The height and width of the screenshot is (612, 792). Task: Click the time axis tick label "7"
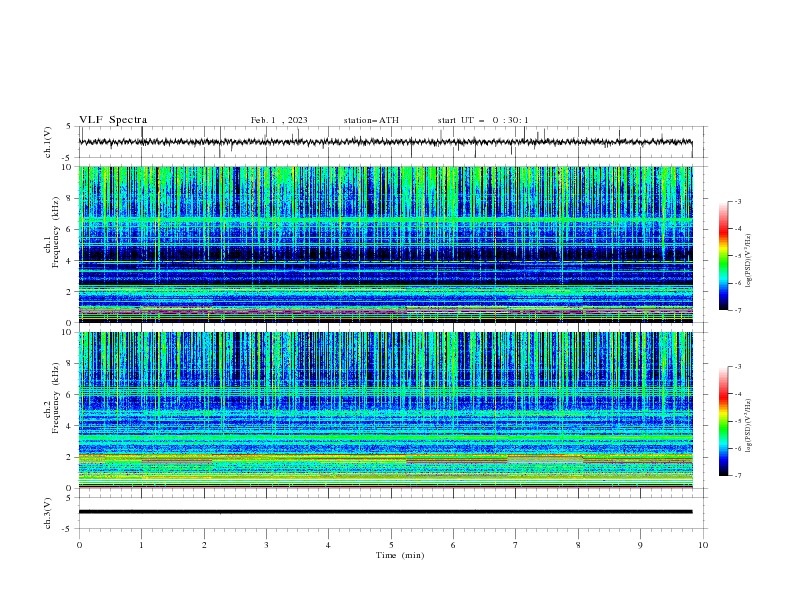[516, 545]
